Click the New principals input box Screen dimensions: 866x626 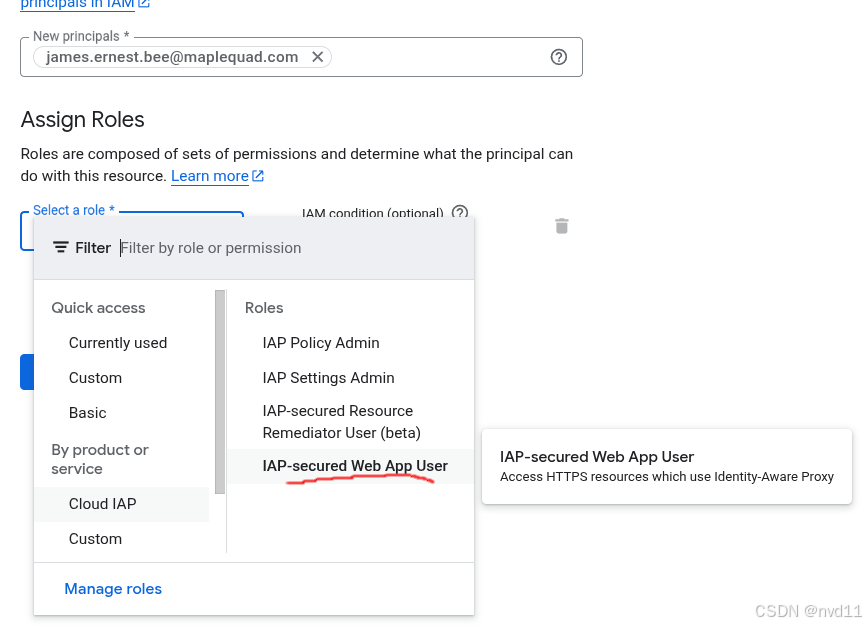point(301,57)
